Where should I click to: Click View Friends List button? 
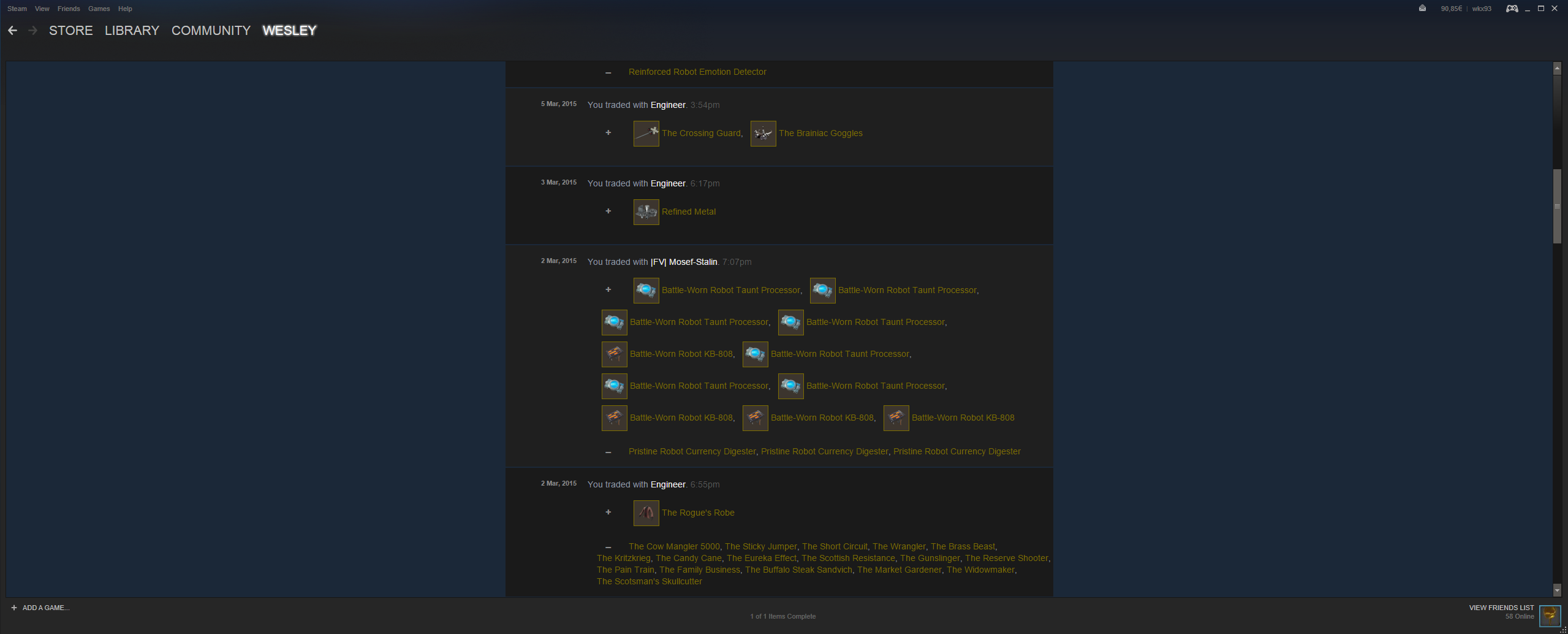(1501, 608)
